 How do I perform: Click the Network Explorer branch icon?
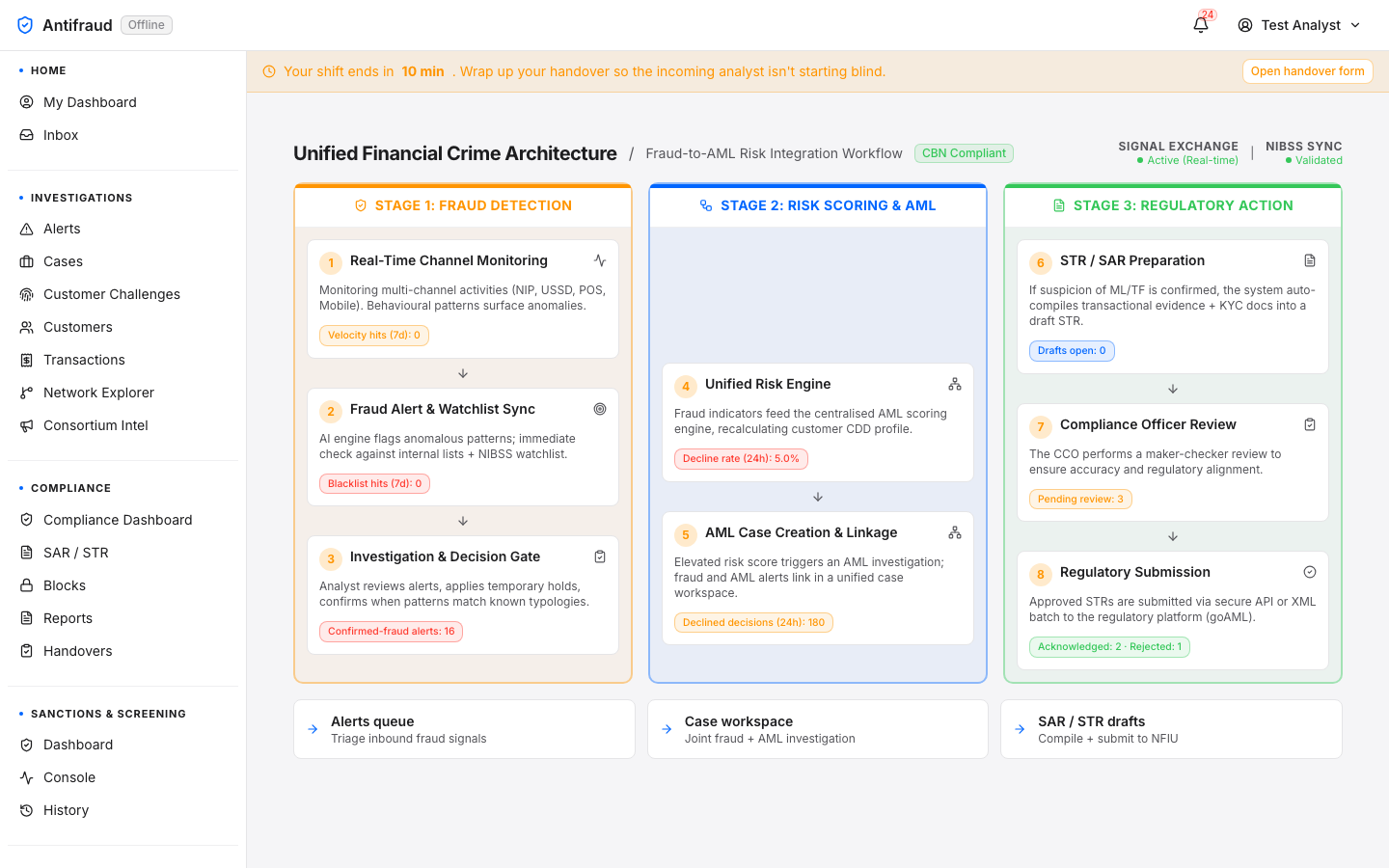(27, 393)
